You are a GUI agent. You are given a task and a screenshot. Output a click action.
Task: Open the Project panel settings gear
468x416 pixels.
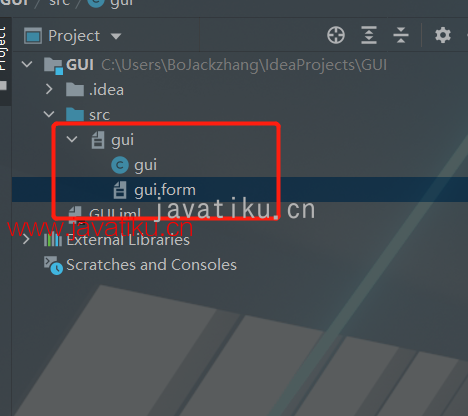point(443,35)
